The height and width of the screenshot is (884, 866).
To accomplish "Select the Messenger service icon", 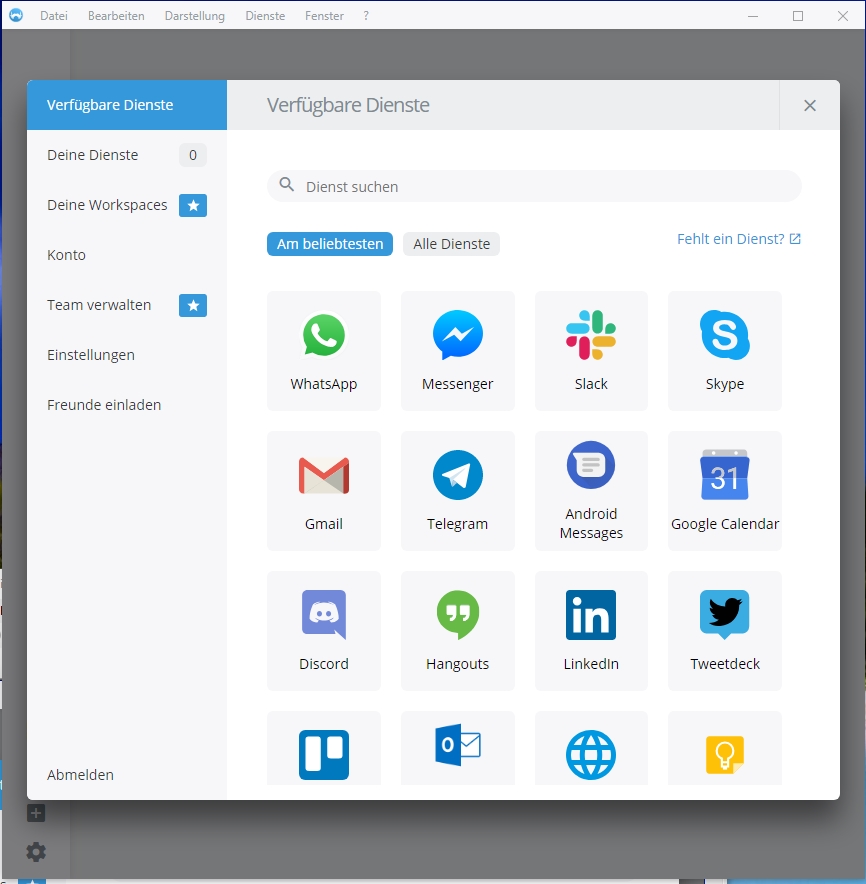I will point(457,350).
